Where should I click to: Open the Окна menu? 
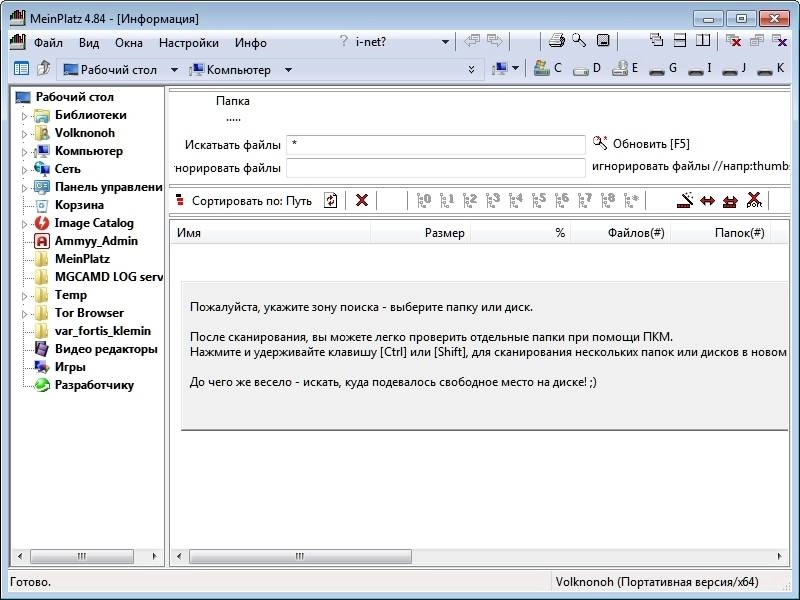click(129, 42)
